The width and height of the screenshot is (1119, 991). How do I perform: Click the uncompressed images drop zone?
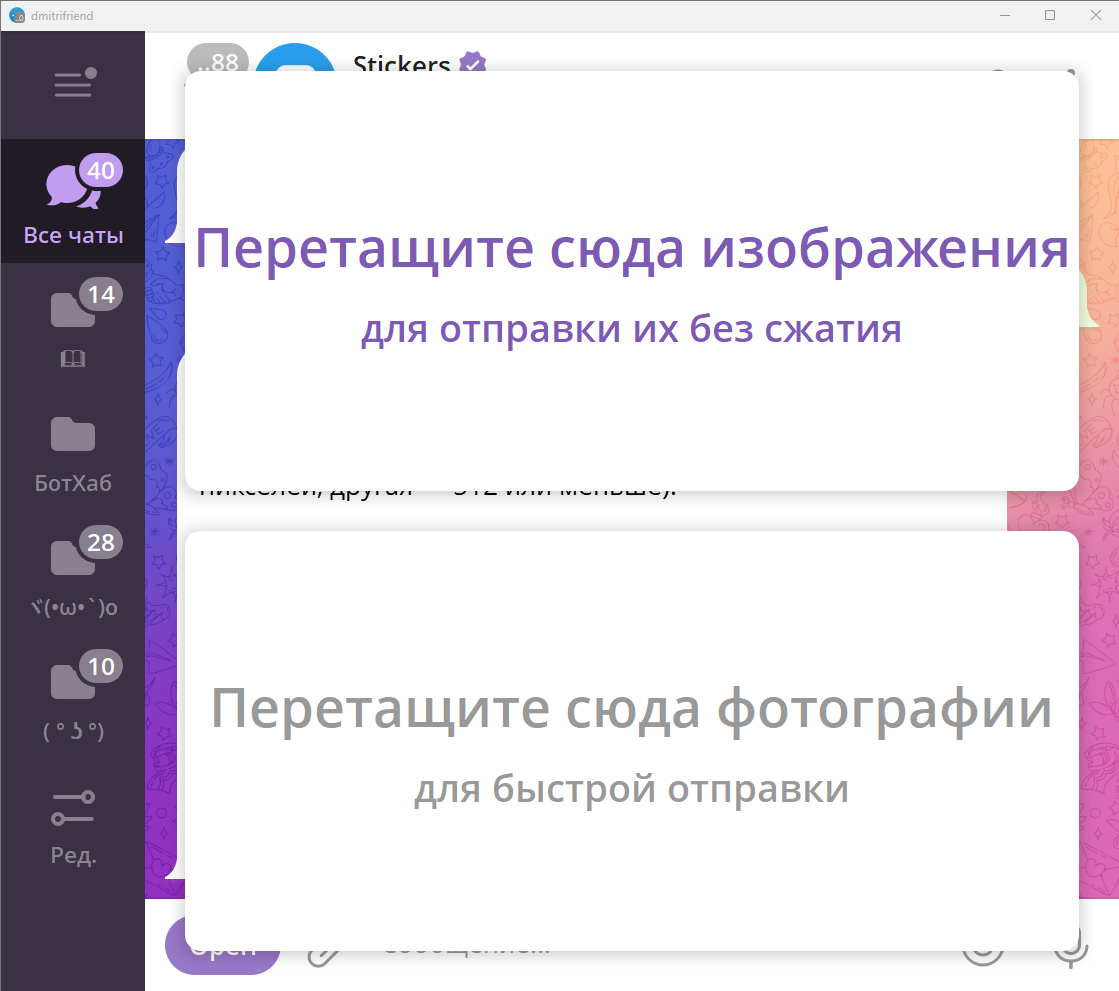click(x=631, y=280)
